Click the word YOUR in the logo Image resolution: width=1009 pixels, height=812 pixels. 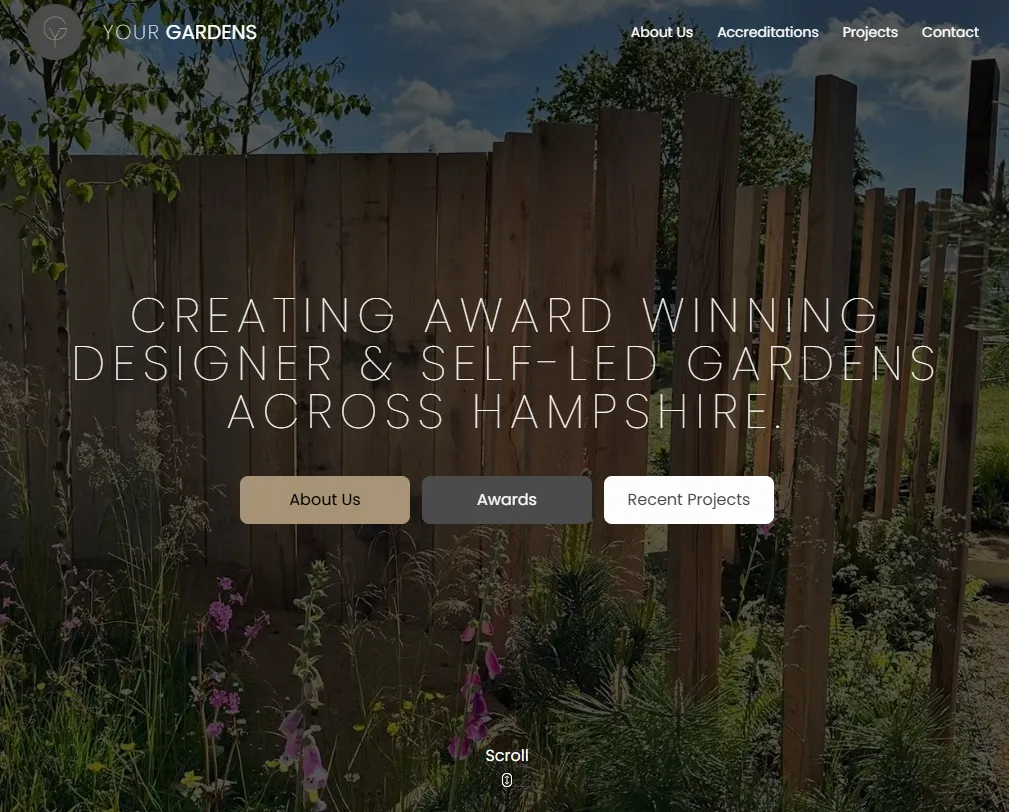pyautogui.click(x=131, y=32)
